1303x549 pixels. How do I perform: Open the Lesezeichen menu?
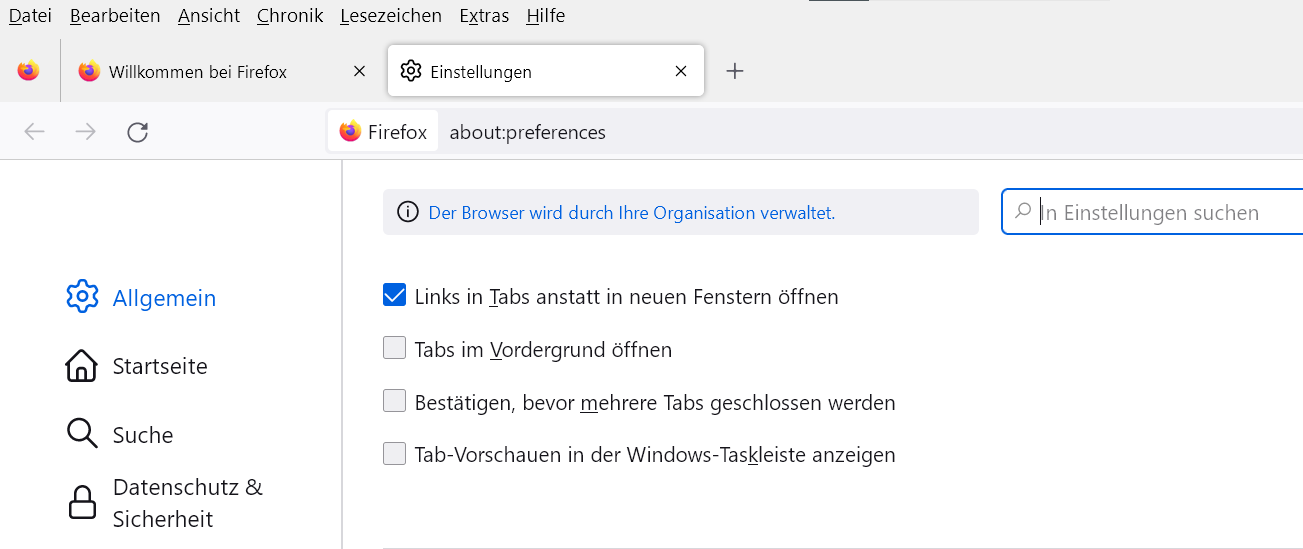[x=390, y=15]
